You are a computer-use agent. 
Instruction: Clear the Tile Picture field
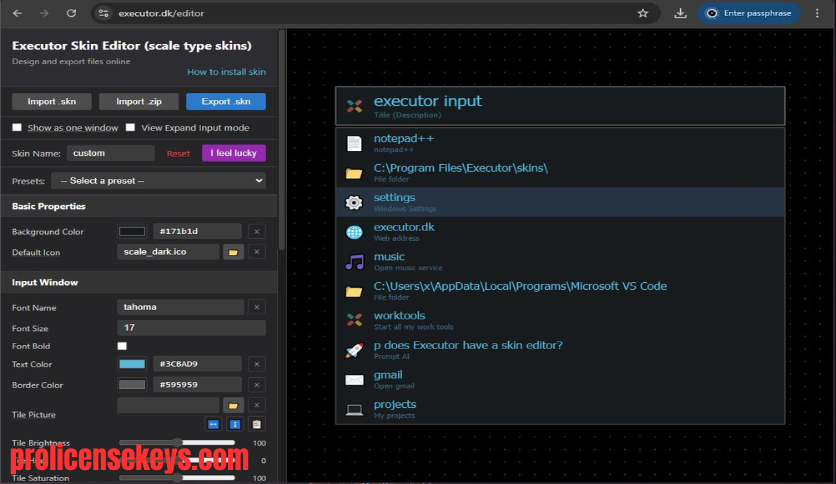[256, 406]
